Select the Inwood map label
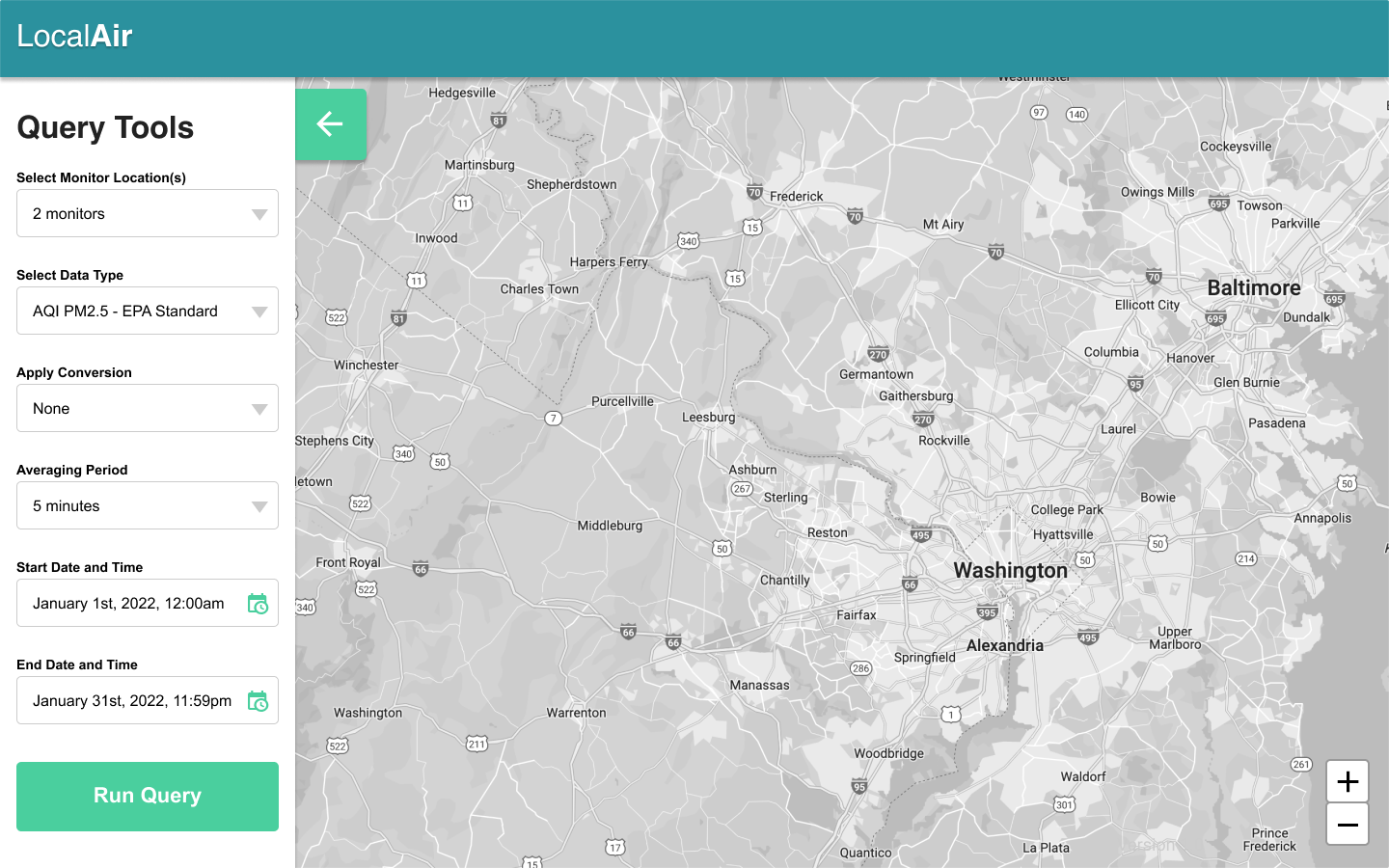 [x=436, y=239]
